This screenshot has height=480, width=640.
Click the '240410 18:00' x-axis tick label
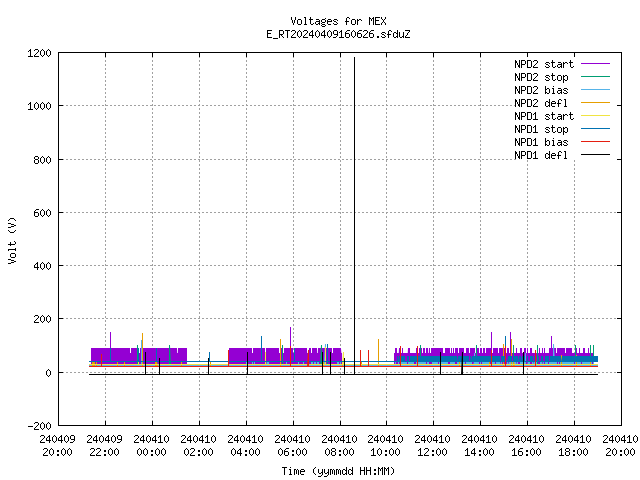[x=573, y=446]
